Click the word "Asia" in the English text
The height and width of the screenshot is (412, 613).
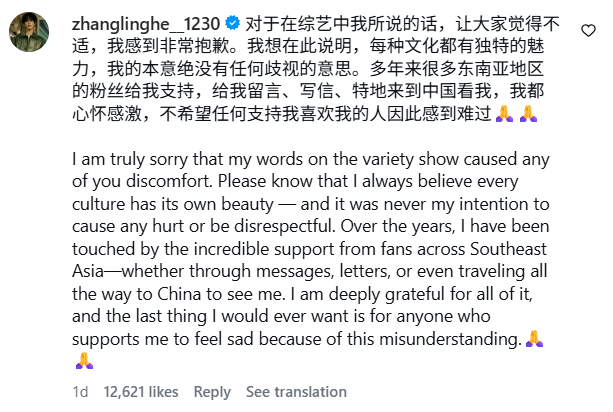93,273
